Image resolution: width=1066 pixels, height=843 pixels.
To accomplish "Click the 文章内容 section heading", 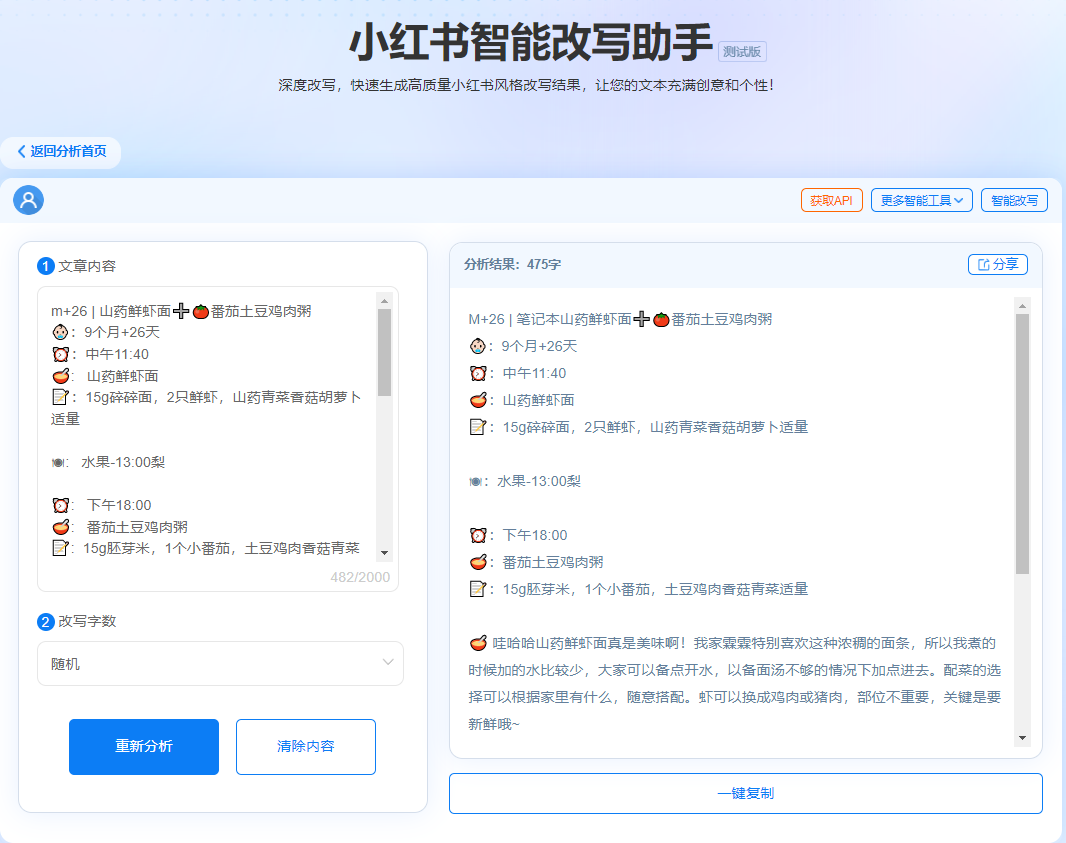I will (87, 266).
